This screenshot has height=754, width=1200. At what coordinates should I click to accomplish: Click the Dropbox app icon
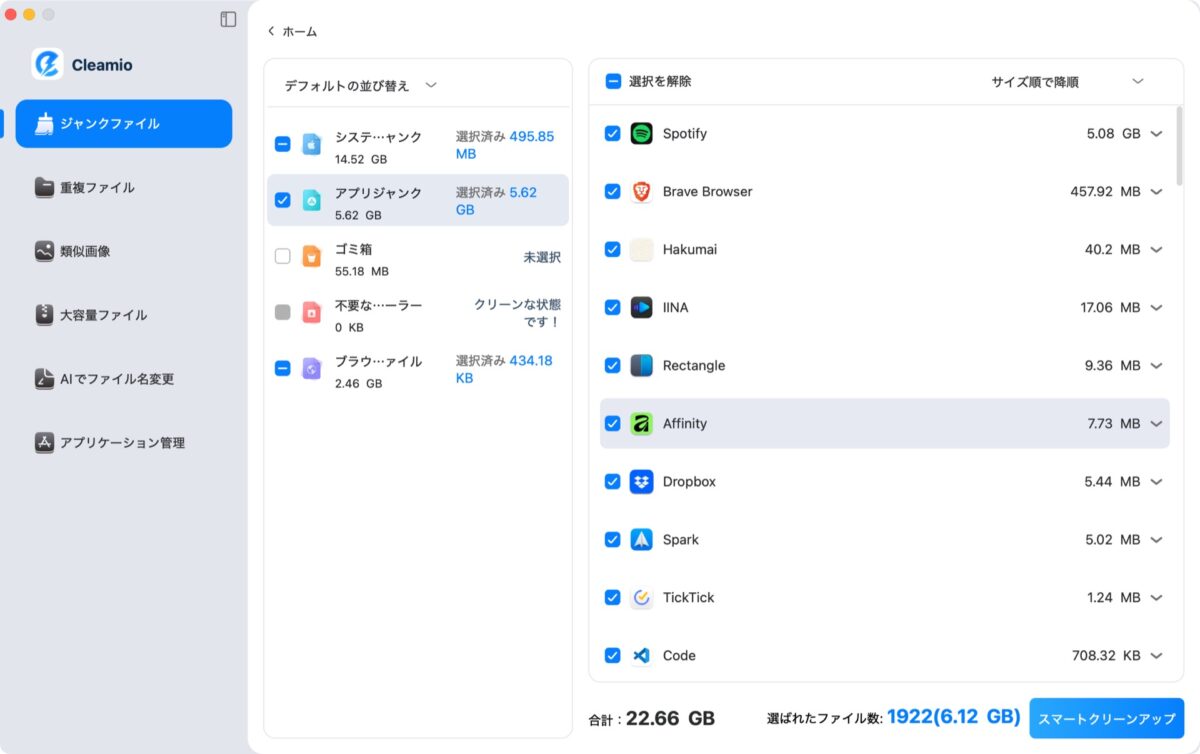pos(643,481)
